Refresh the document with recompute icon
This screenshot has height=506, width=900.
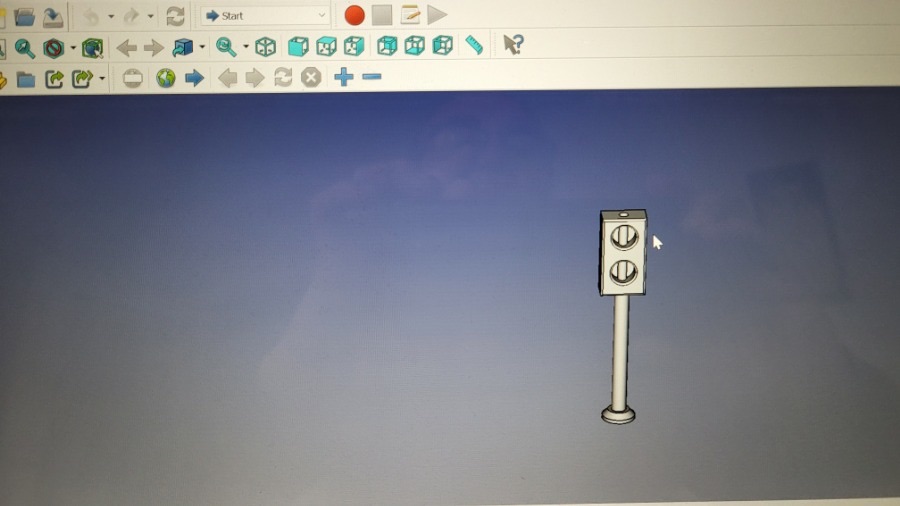coord(175,16)
